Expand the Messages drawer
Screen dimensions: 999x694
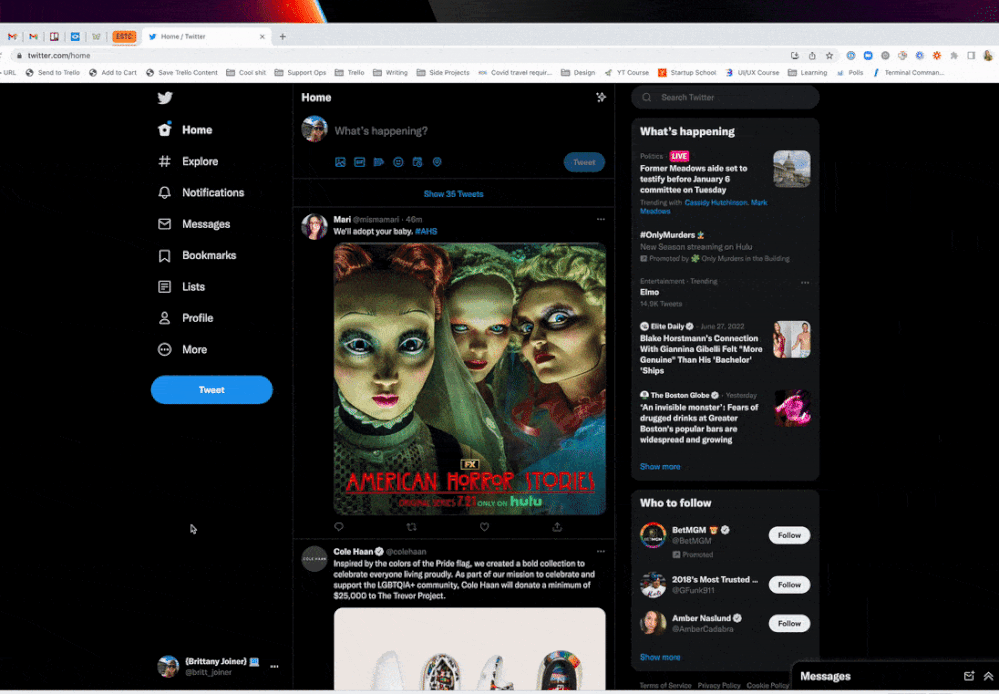988,676
